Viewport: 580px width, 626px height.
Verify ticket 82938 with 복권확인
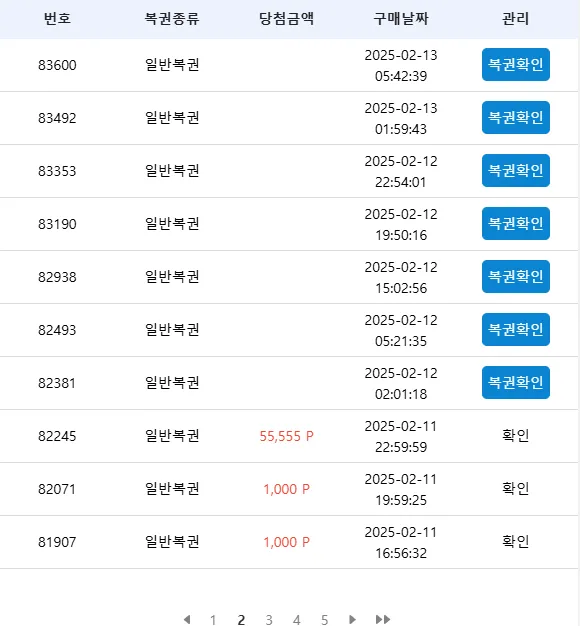516,277
